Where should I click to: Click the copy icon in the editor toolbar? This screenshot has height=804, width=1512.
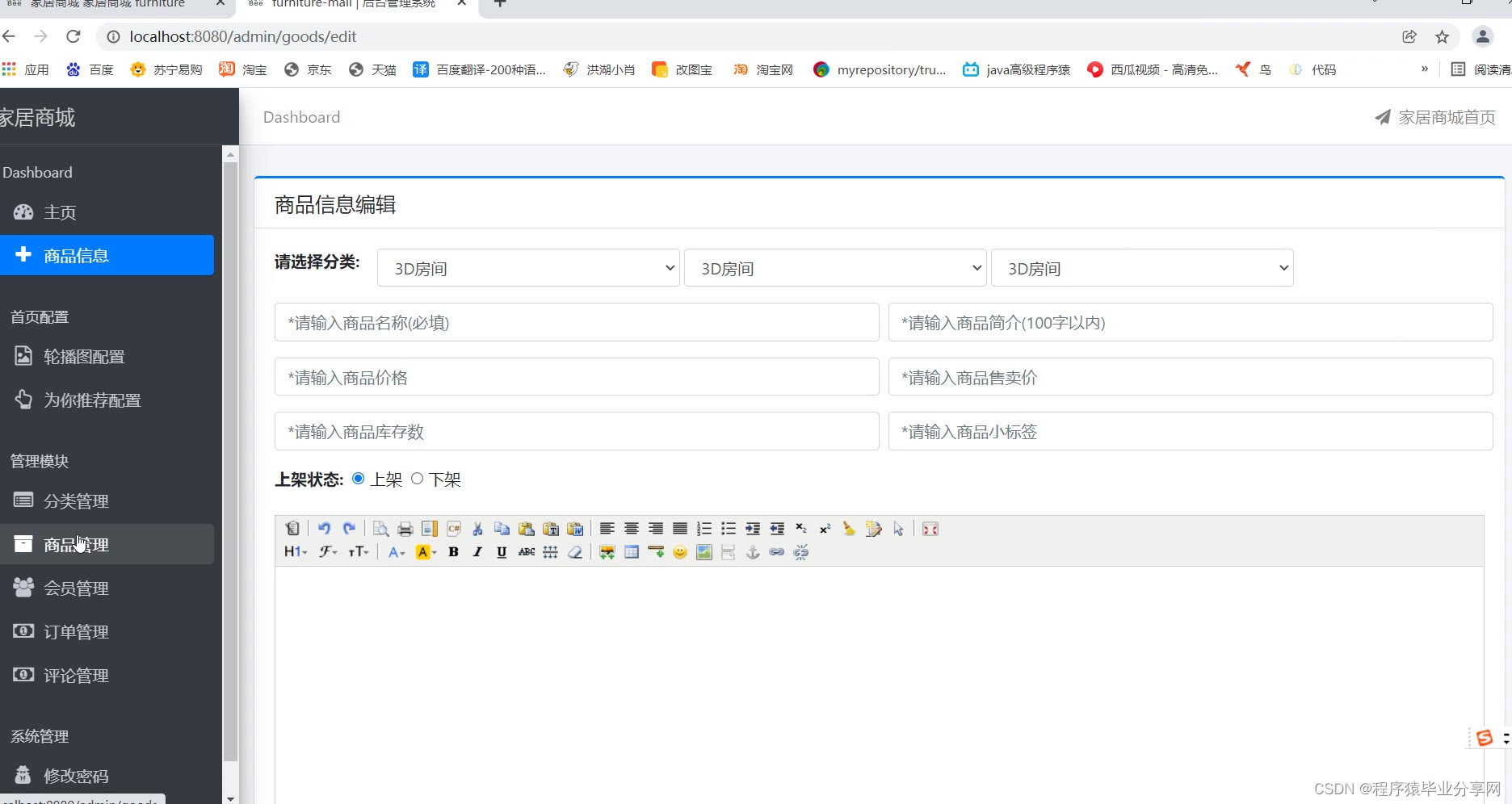click(502, 529)
